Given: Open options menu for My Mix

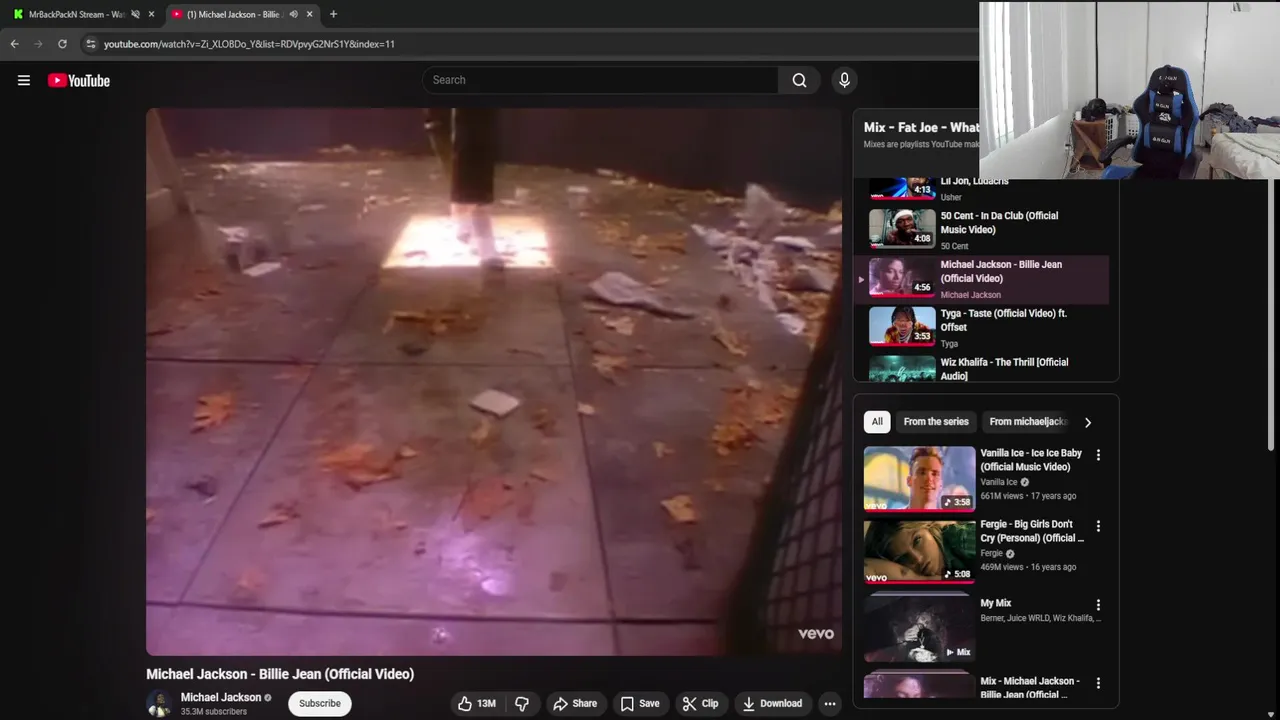Looking at the screenshot, I should [x=1098, y=605].
